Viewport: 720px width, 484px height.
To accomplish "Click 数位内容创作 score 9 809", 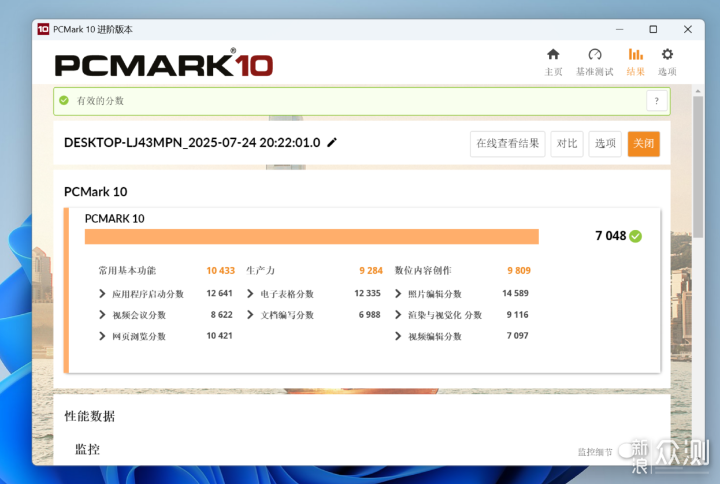I will click(519, 270).
